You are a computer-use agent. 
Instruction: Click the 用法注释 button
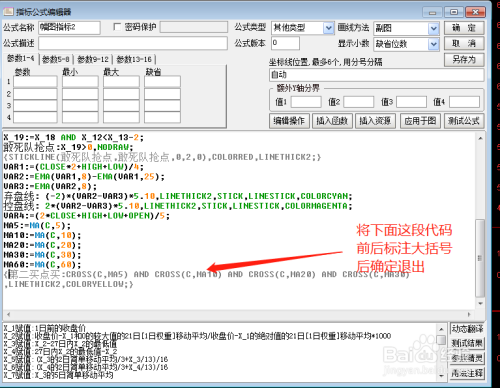point(467,373)
